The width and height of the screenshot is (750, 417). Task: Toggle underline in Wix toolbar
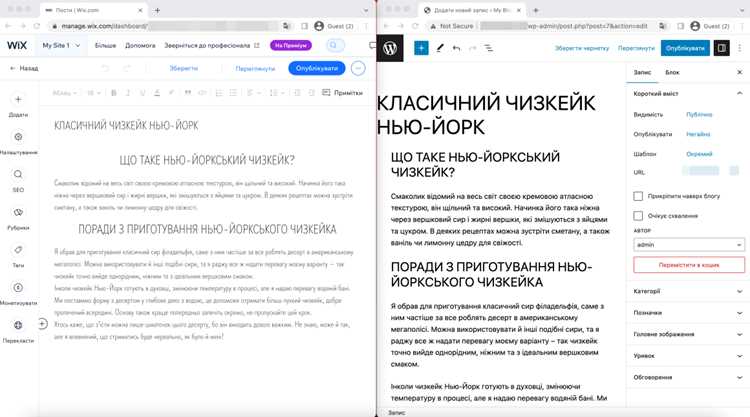[x=142, y=93]
